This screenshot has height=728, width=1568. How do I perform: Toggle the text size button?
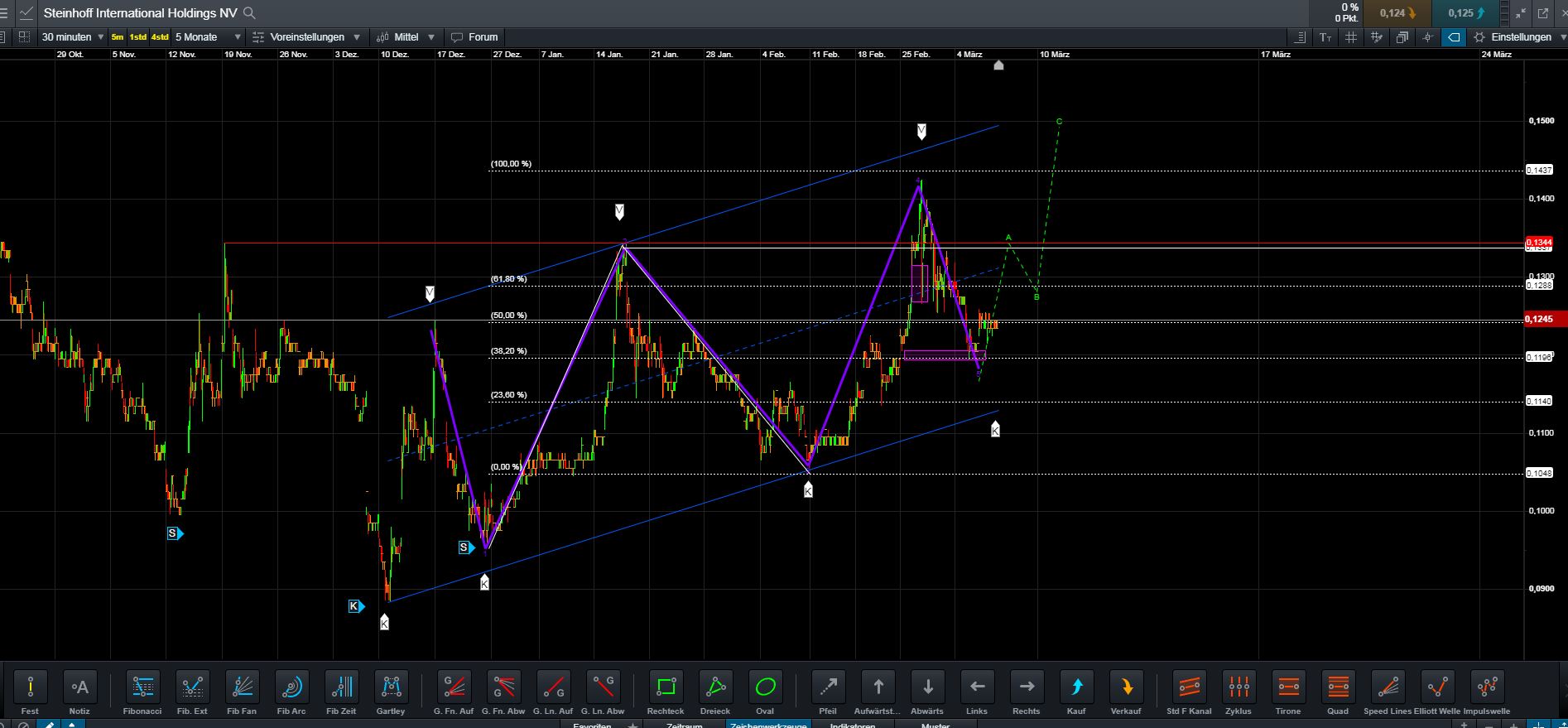click(x=1325, y=37)
